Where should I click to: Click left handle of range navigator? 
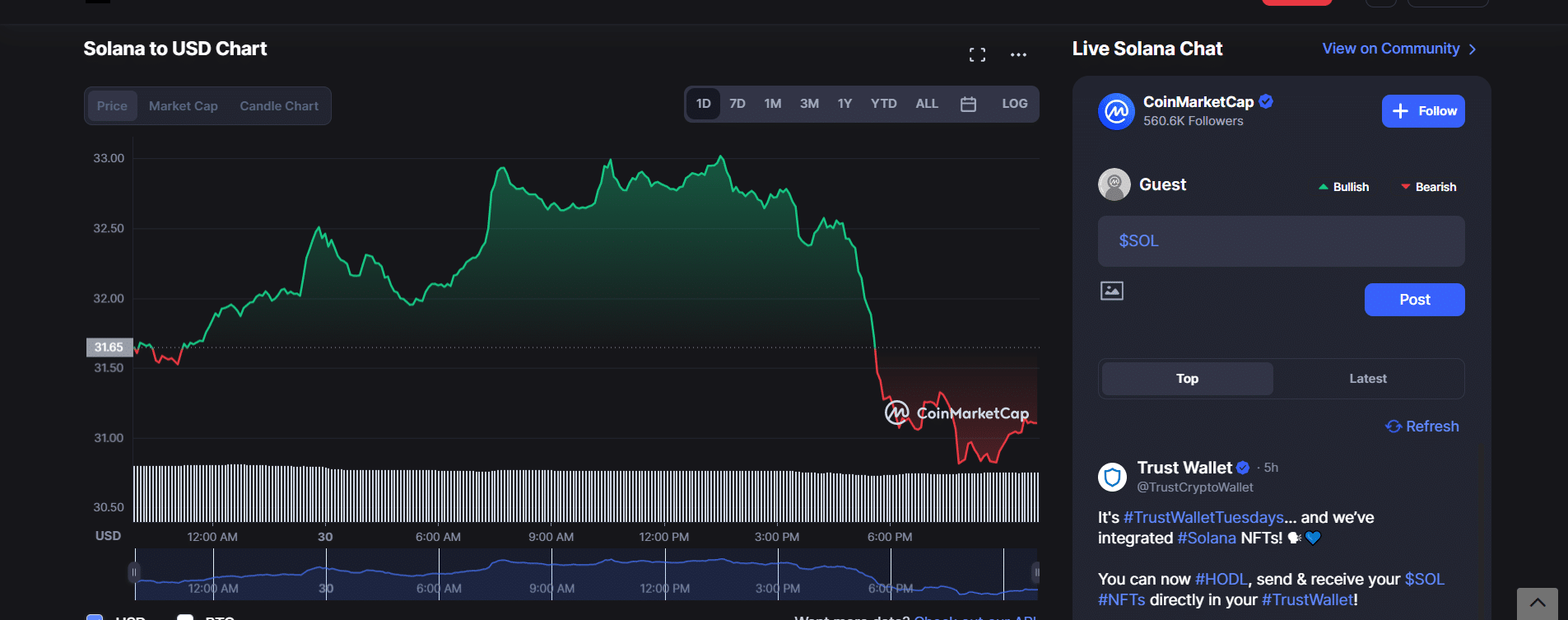point(134,572)
